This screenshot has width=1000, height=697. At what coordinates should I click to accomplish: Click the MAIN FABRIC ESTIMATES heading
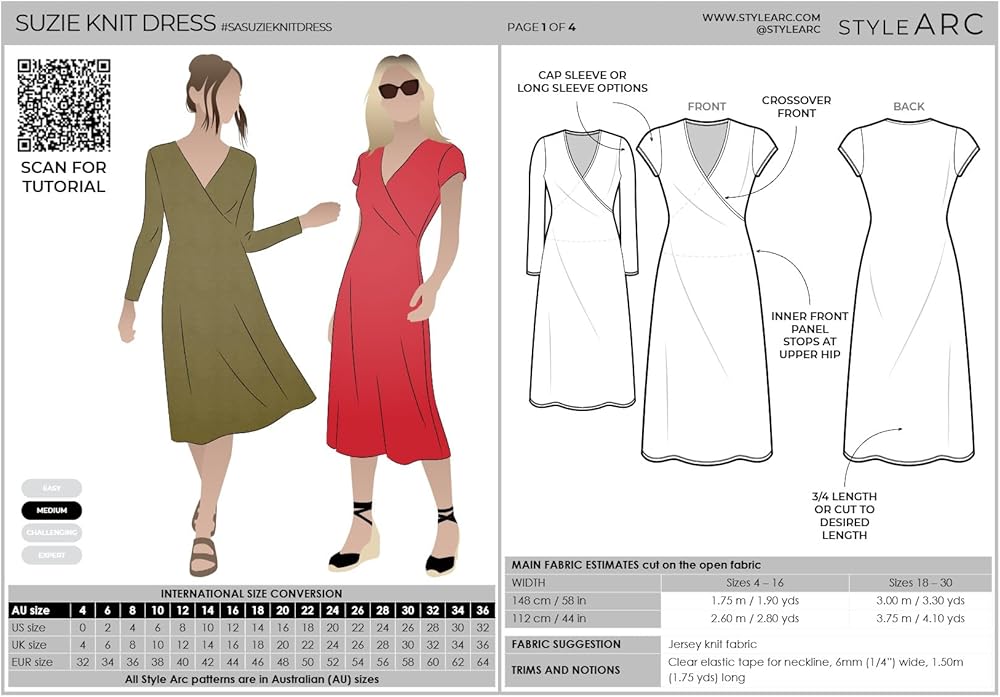(x=636, y=564)
